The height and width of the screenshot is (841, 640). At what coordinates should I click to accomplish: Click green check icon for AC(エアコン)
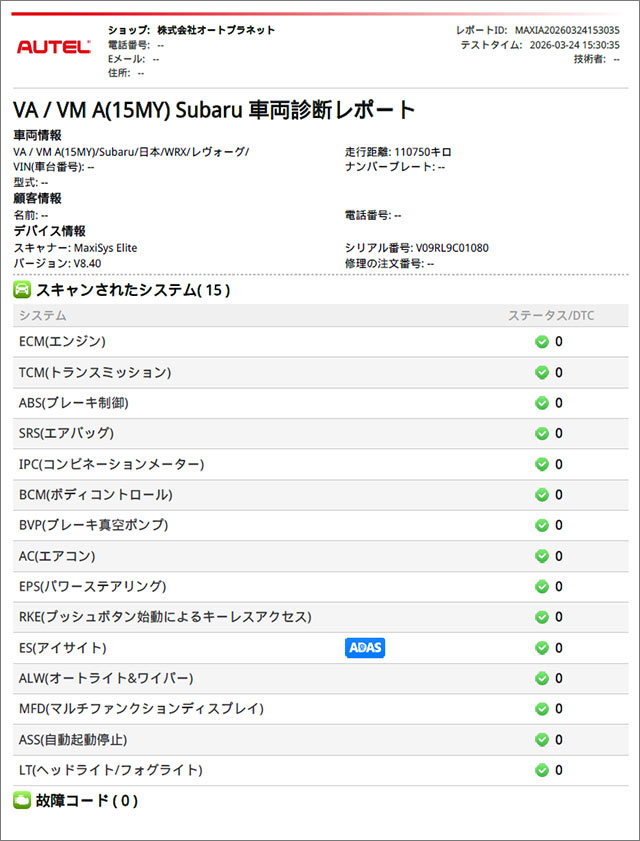click(x=542, y=556)
